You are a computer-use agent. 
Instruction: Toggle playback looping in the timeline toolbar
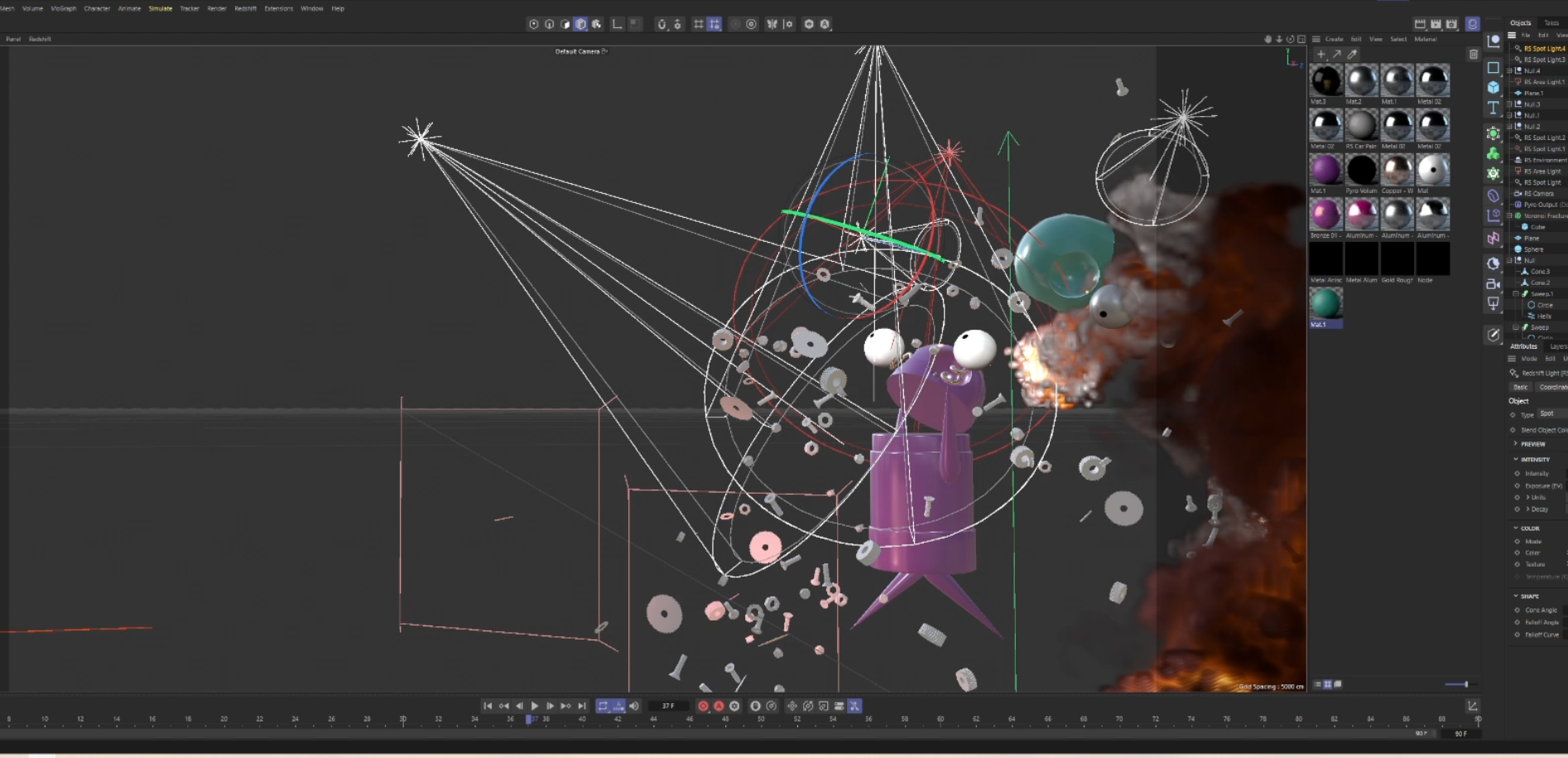tap(602, 706)
